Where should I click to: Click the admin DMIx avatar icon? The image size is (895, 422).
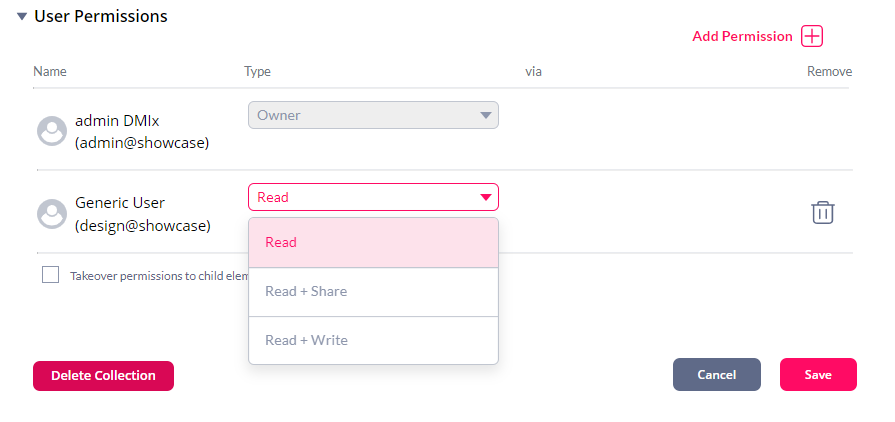(52, 131)
